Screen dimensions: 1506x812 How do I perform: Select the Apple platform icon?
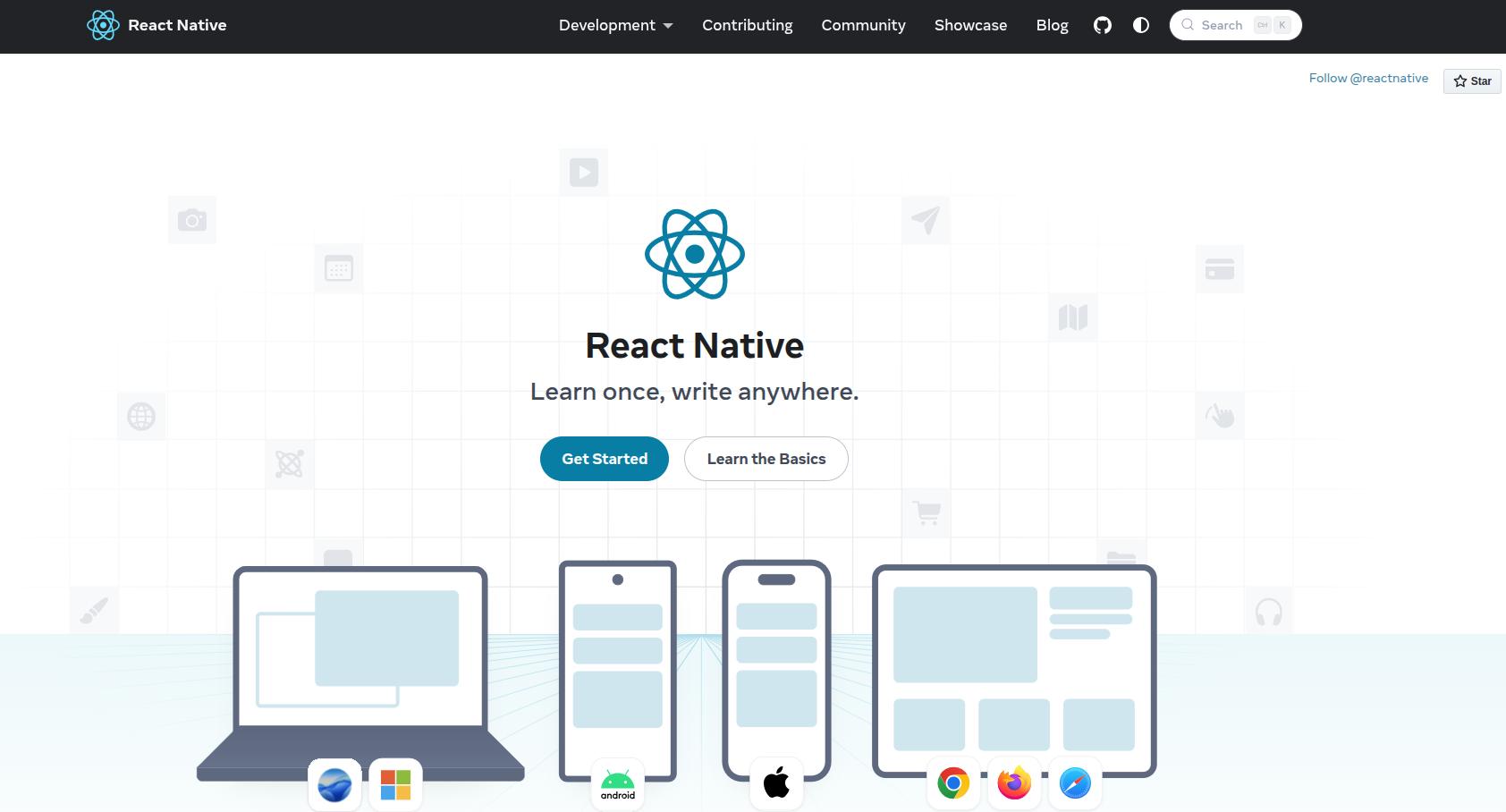coord(776,783)
